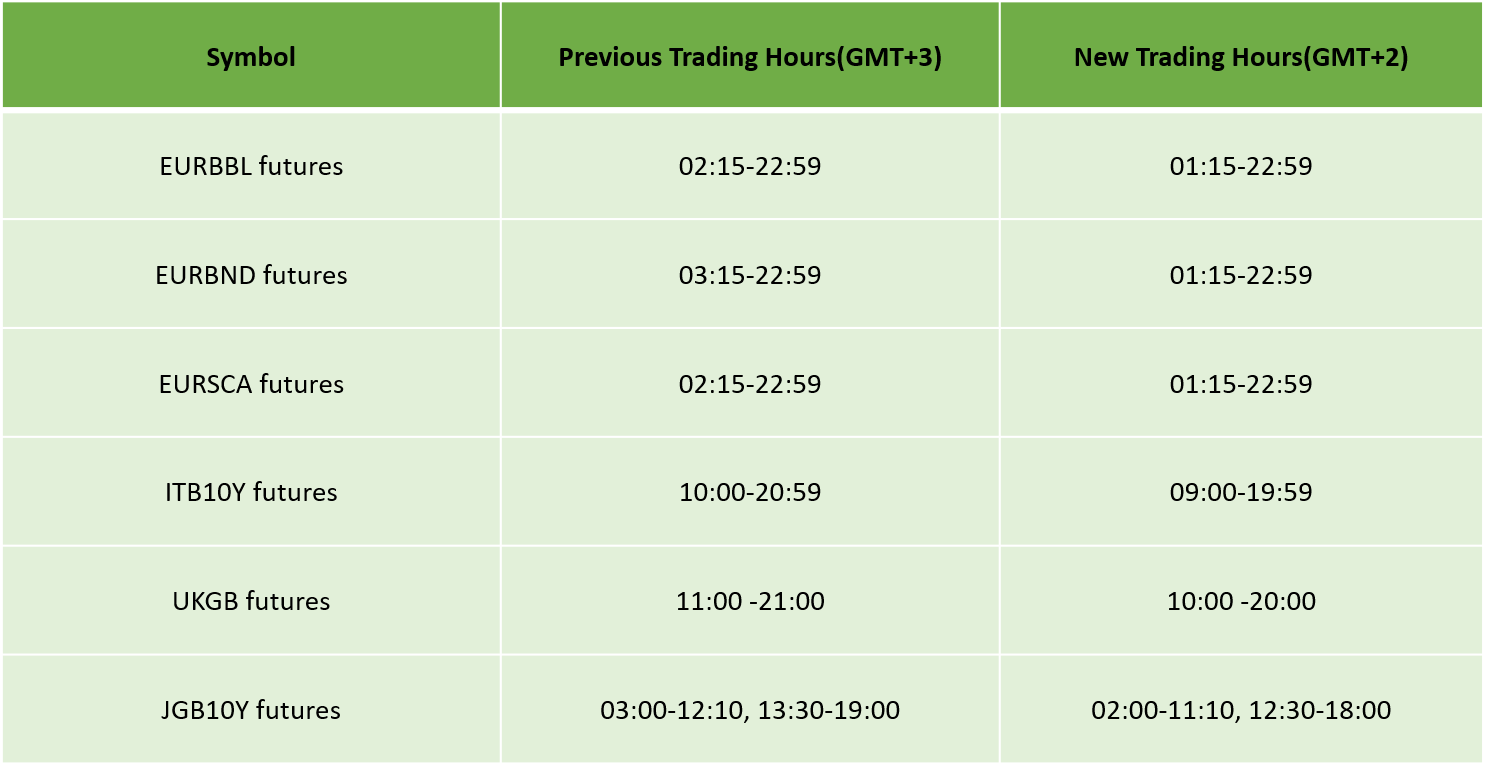Select EURSCA new hours 01:15-22:59 cell
1488x766 pixels.
(x=1241, y=384)
